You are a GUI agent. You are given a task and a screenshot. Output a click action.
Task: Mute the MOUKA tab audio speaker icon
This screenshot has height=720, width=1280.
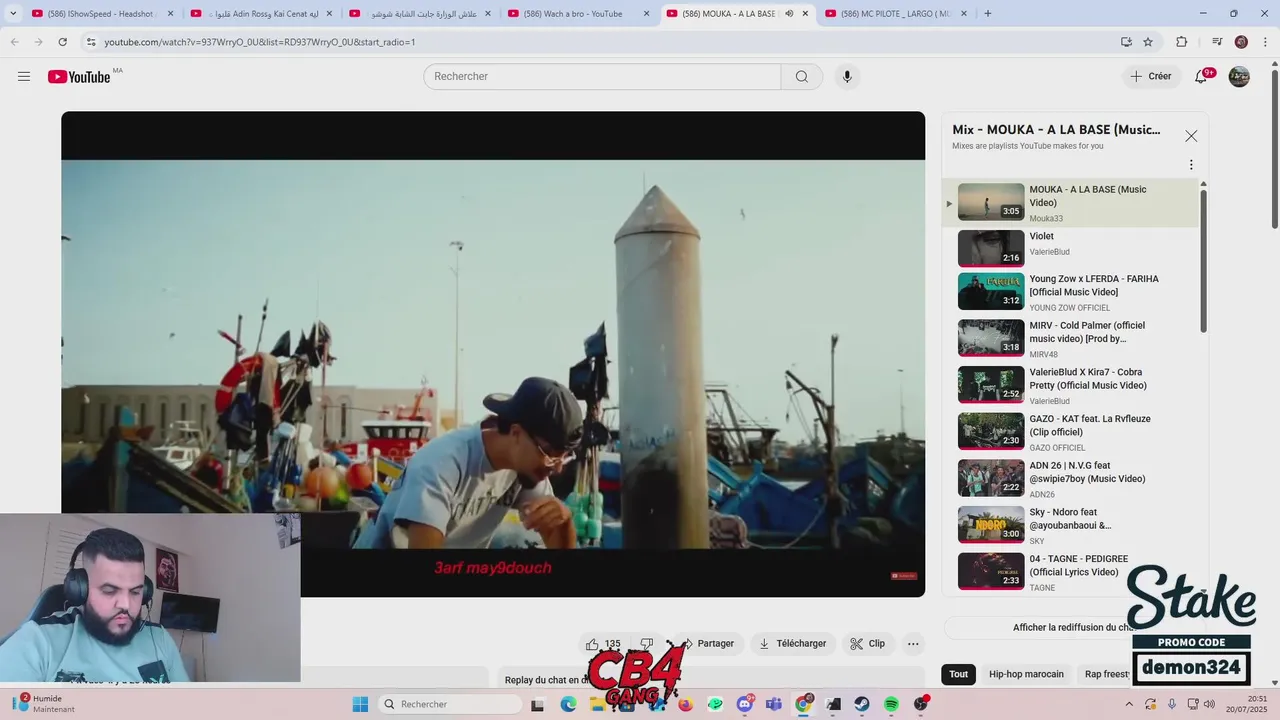coord(789,14)
